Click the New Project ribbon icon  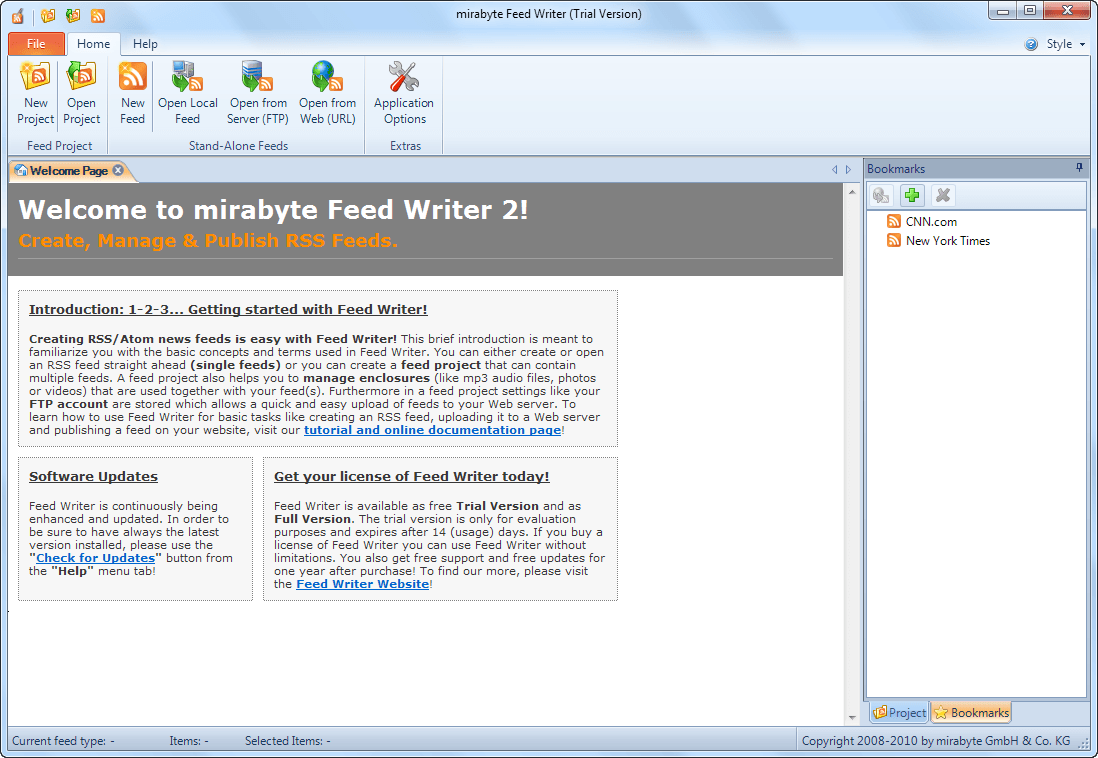coord(36,76)
